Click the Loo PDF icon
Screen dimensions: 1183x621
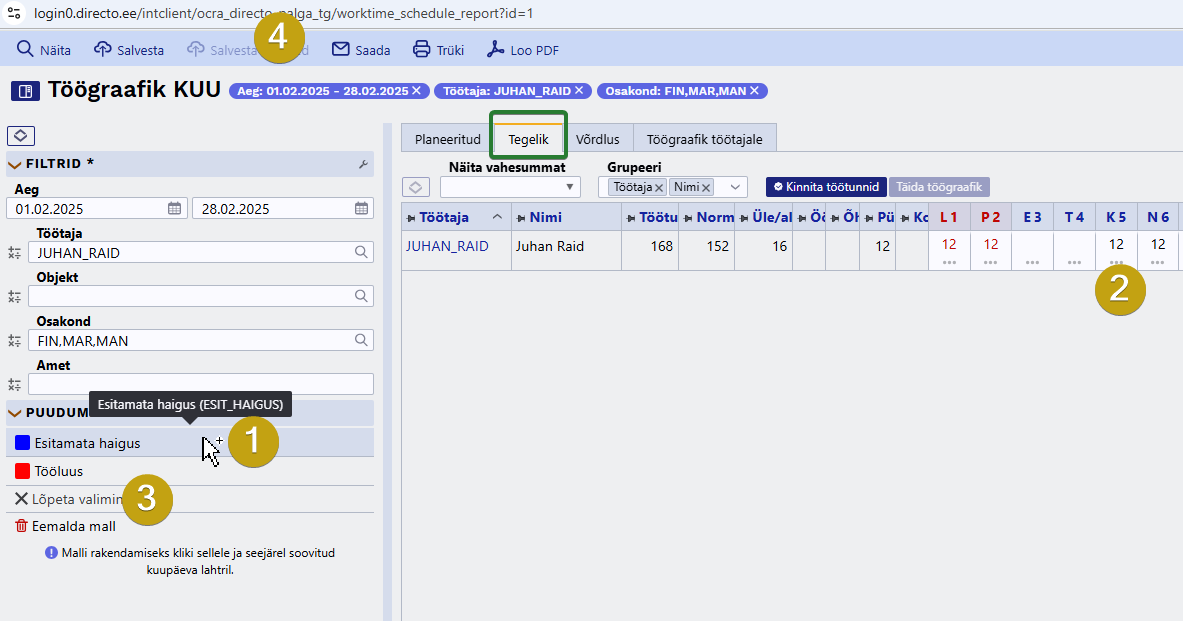pyautogui.click(x=496, y=49)
